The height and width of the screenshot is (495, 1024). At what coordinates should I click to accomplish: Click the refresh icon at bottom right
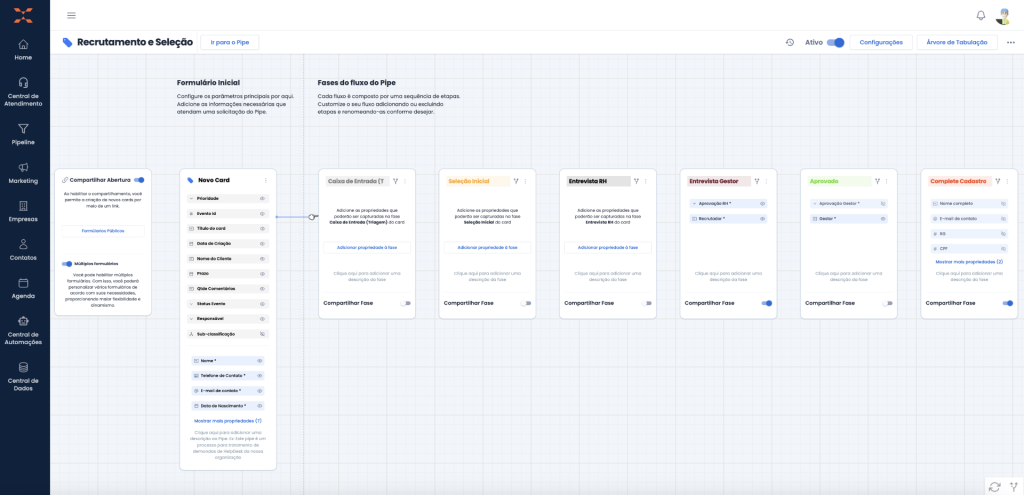(994, 486)
